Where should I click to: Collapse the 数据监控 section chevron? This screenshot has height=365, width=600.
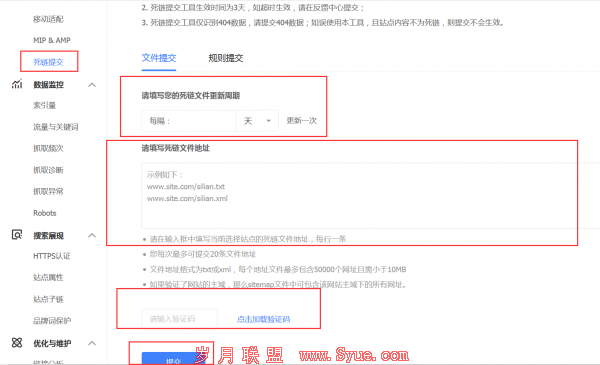tap(92, 85)
